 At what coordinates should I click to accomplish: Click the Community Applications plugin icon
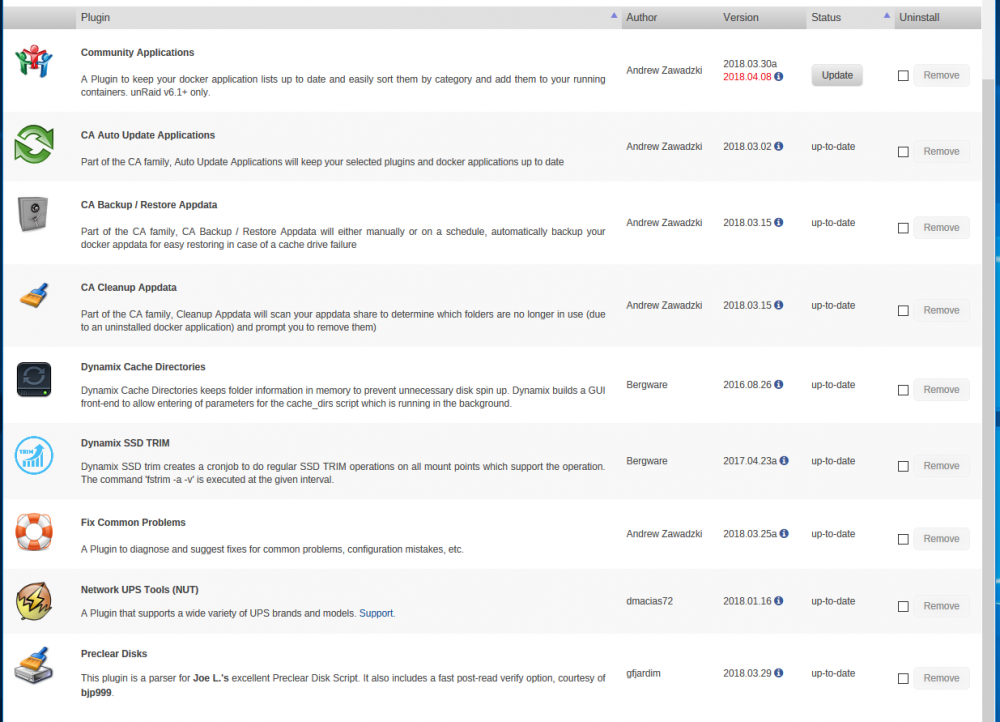click(34, 61)
